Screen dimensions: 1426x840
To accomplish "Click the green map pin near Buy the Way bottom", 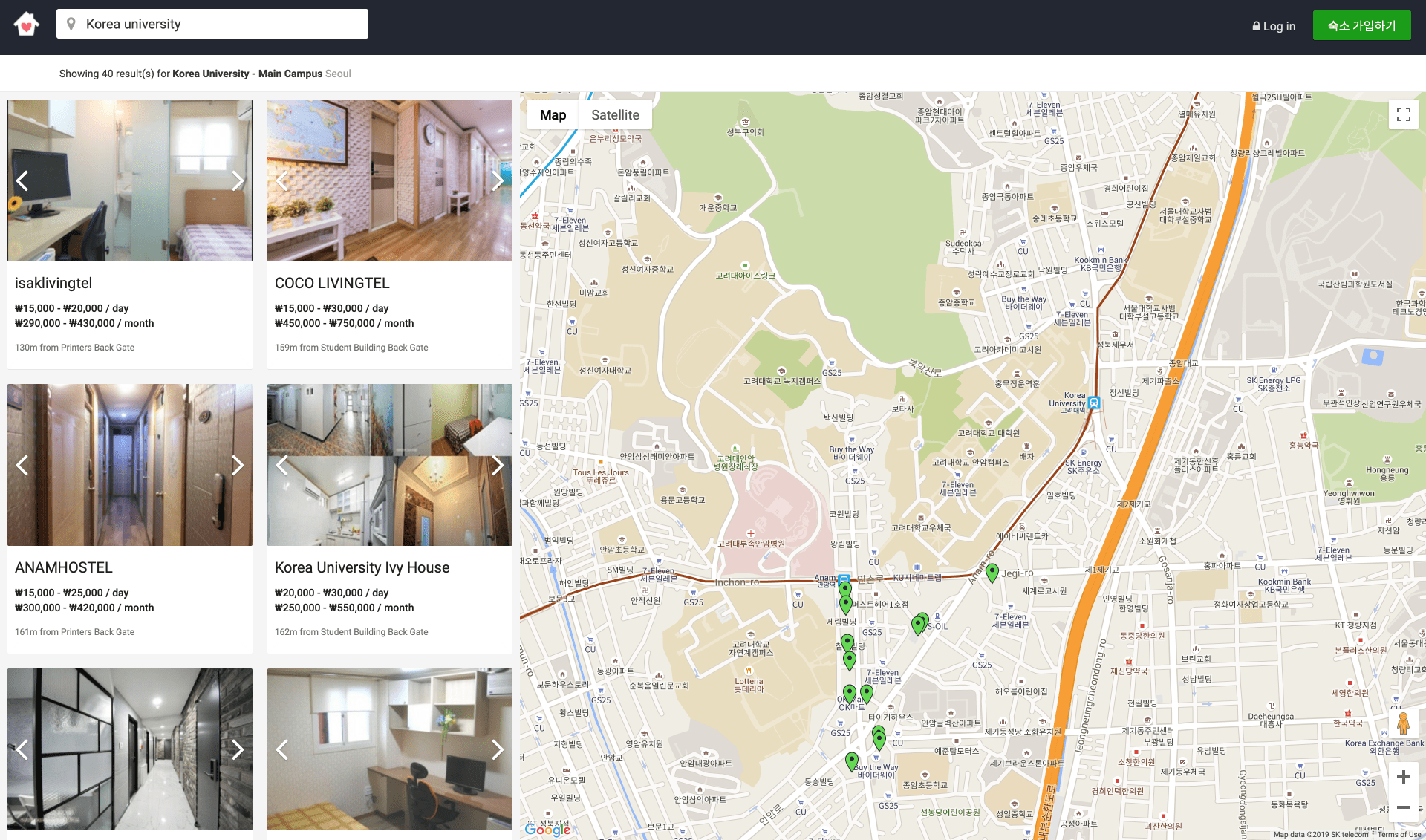I will click(852, 761).
